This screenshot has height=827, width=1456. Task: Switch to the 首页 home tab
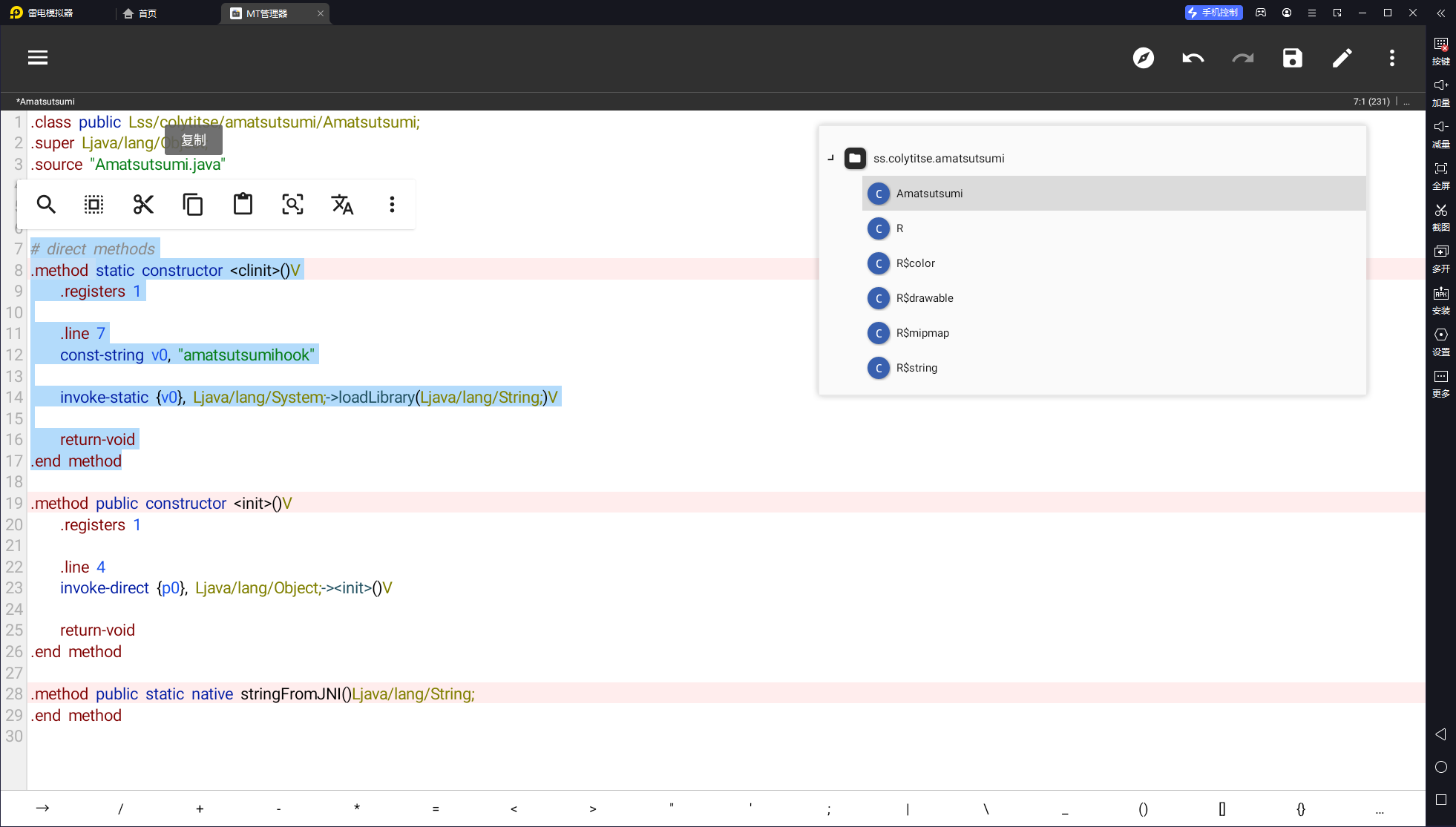point(140,13)
